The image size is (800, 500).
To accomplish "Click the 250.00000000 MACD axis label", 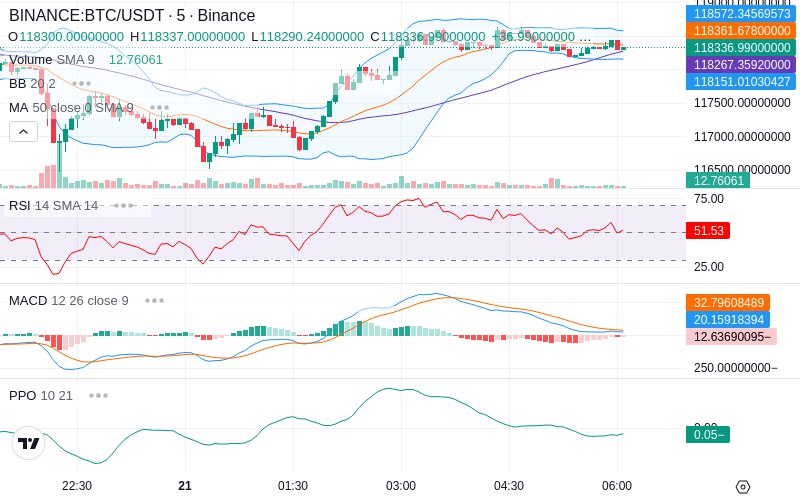I will (x=735, y=367).
